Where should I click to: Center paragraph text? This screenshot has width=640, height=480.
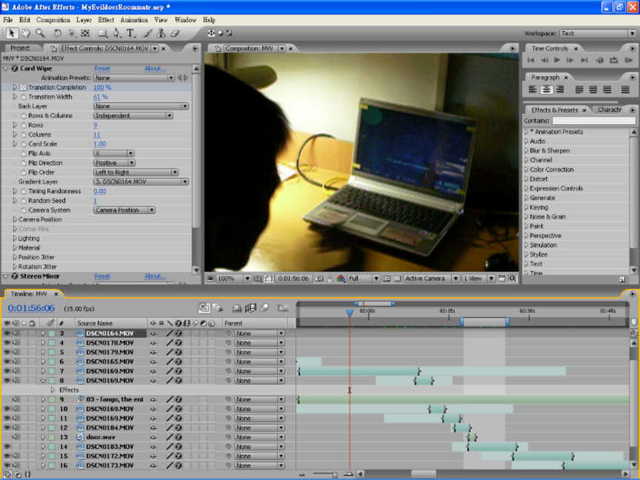[x=547, y=89]
